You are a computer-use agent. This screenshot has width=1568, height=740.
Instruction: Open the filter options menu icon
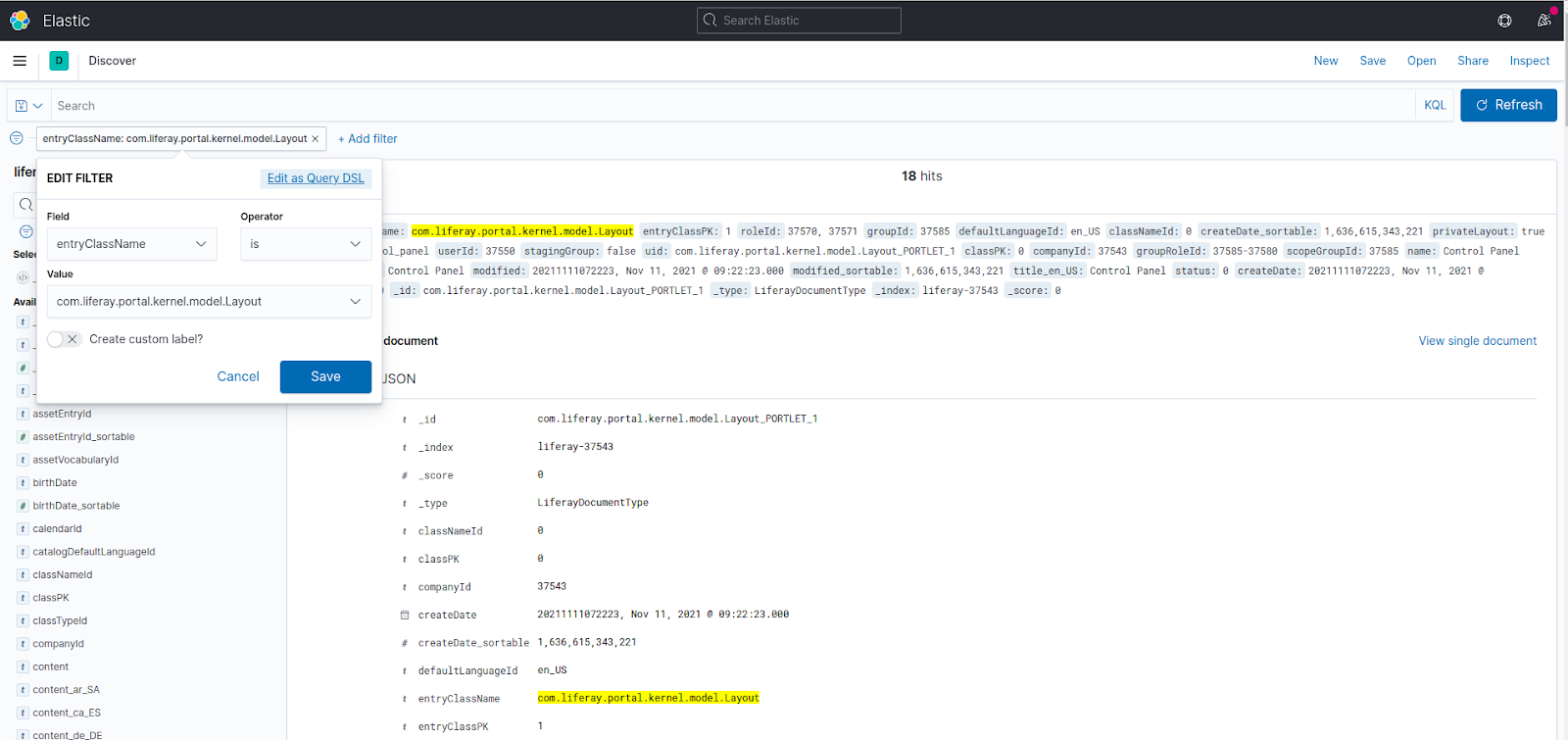(17, 138)
